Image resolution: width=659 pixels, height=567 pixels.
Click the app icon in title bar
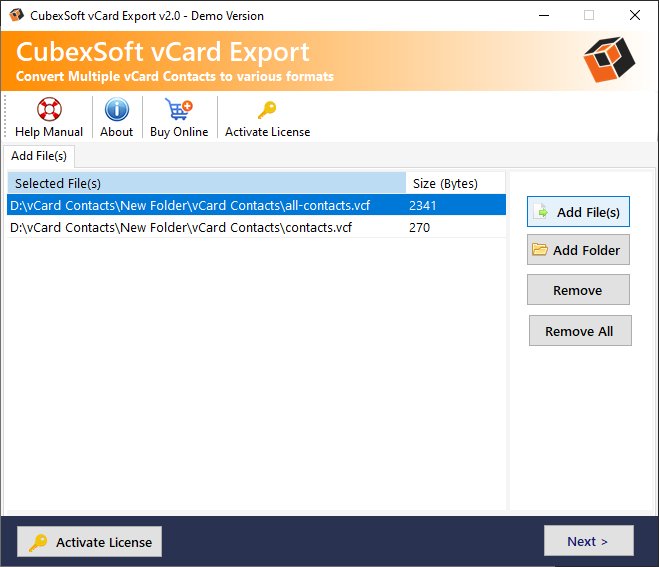pos(16,15)
